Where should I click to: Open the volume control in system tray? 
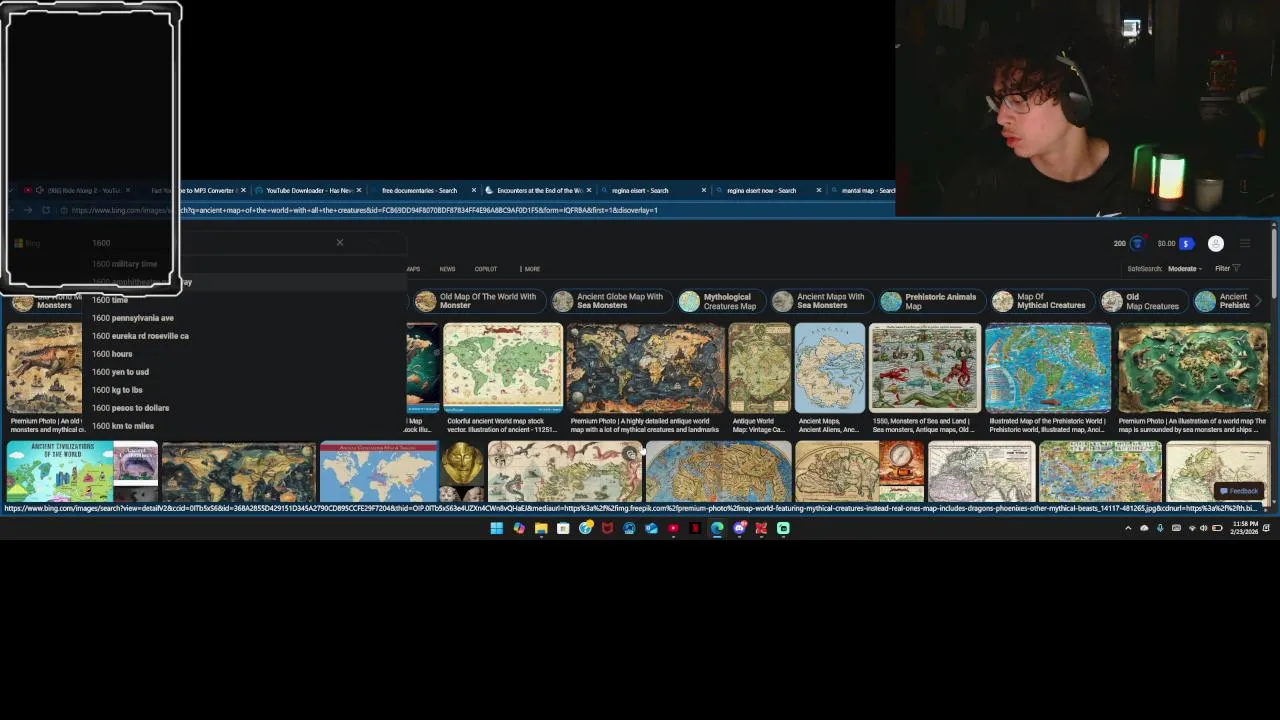pos(1206,528)
